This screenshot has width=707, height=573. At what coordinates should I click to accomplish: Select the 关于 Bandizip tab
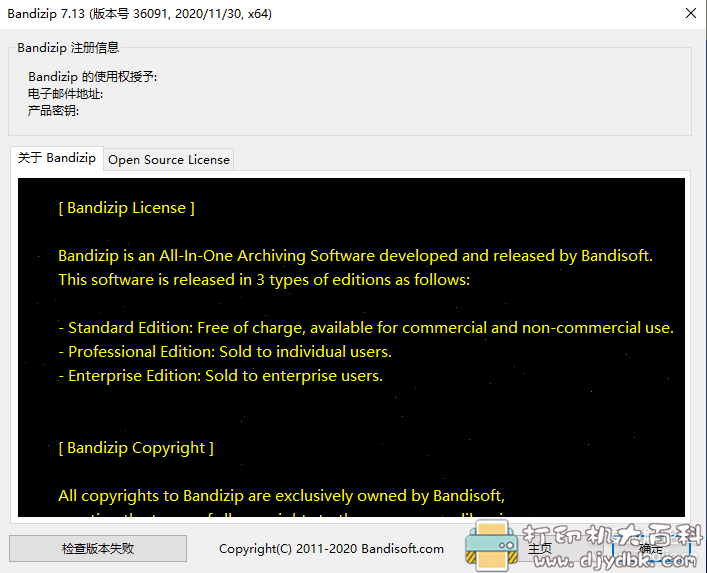[x=57, y=158]
